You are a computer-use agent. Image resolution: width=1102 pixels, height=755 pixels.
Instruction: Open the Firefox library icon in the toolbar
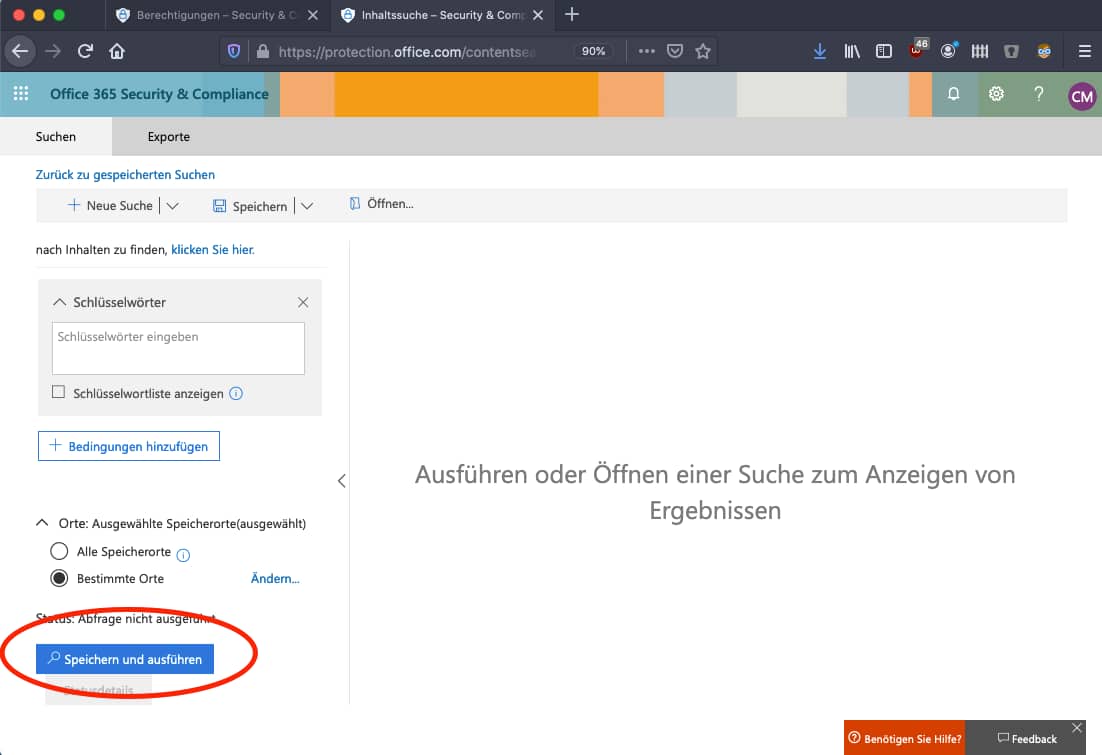[852, 51]
